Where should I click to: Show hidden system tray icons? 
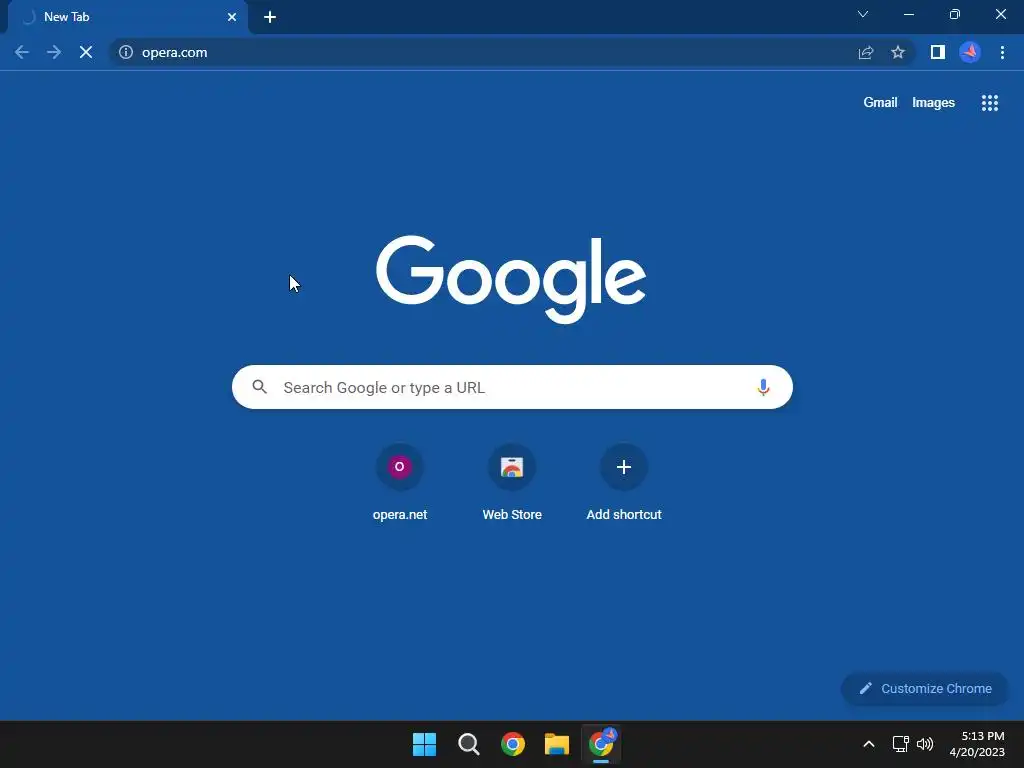pyautogui.click(x=869, y=744)
